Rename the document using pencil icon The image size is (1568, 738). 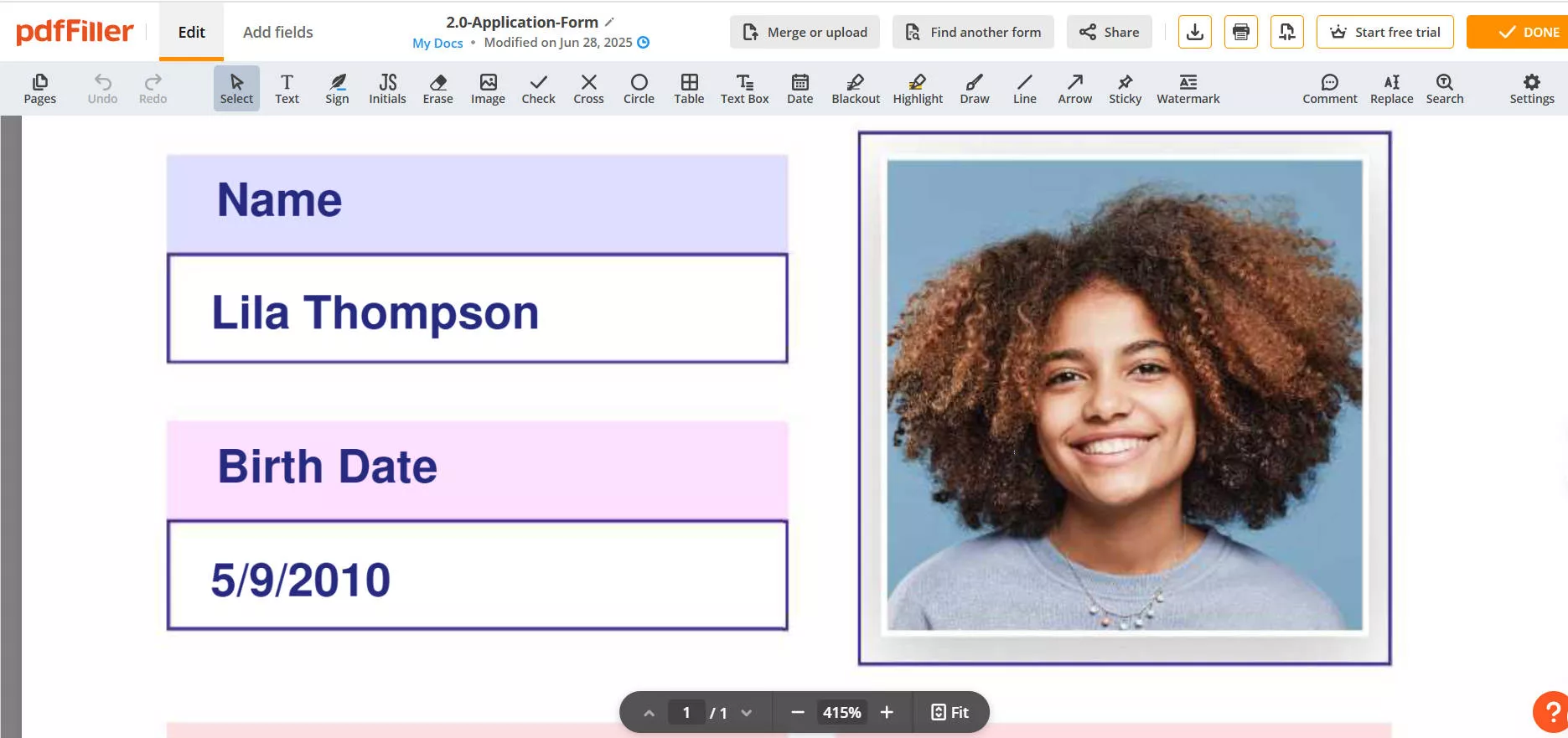tap(609, 22)
